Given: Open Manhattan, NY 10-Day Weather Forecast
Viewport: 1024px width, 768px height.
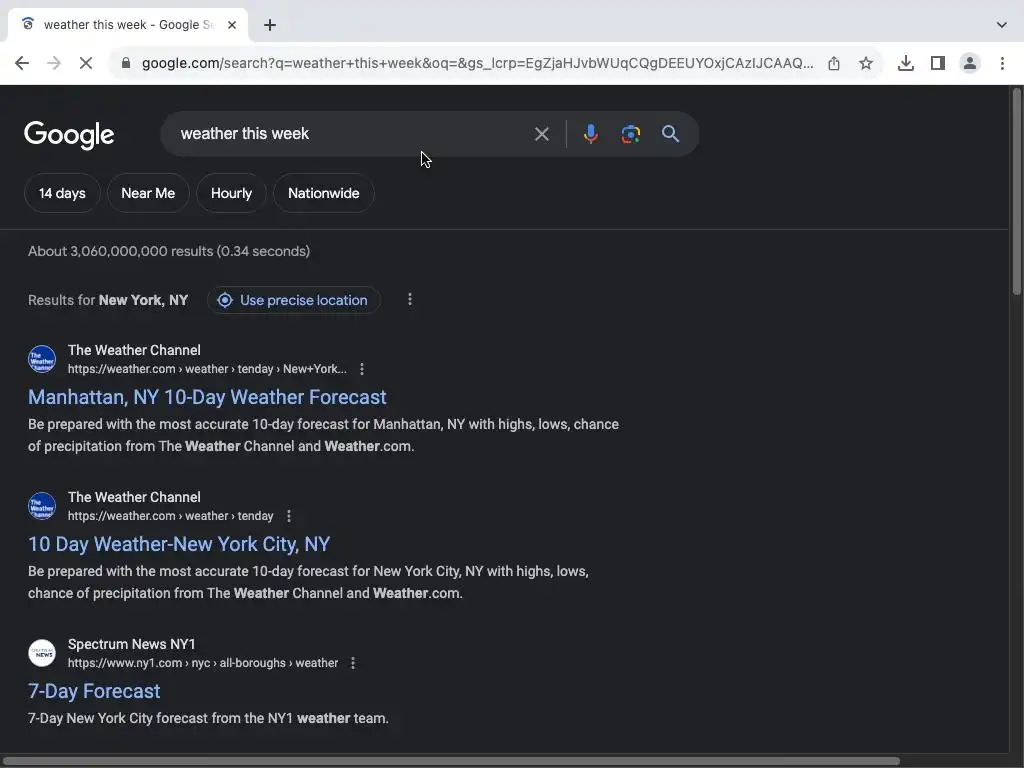Looking at the screenshot, I should coord(207,397).
